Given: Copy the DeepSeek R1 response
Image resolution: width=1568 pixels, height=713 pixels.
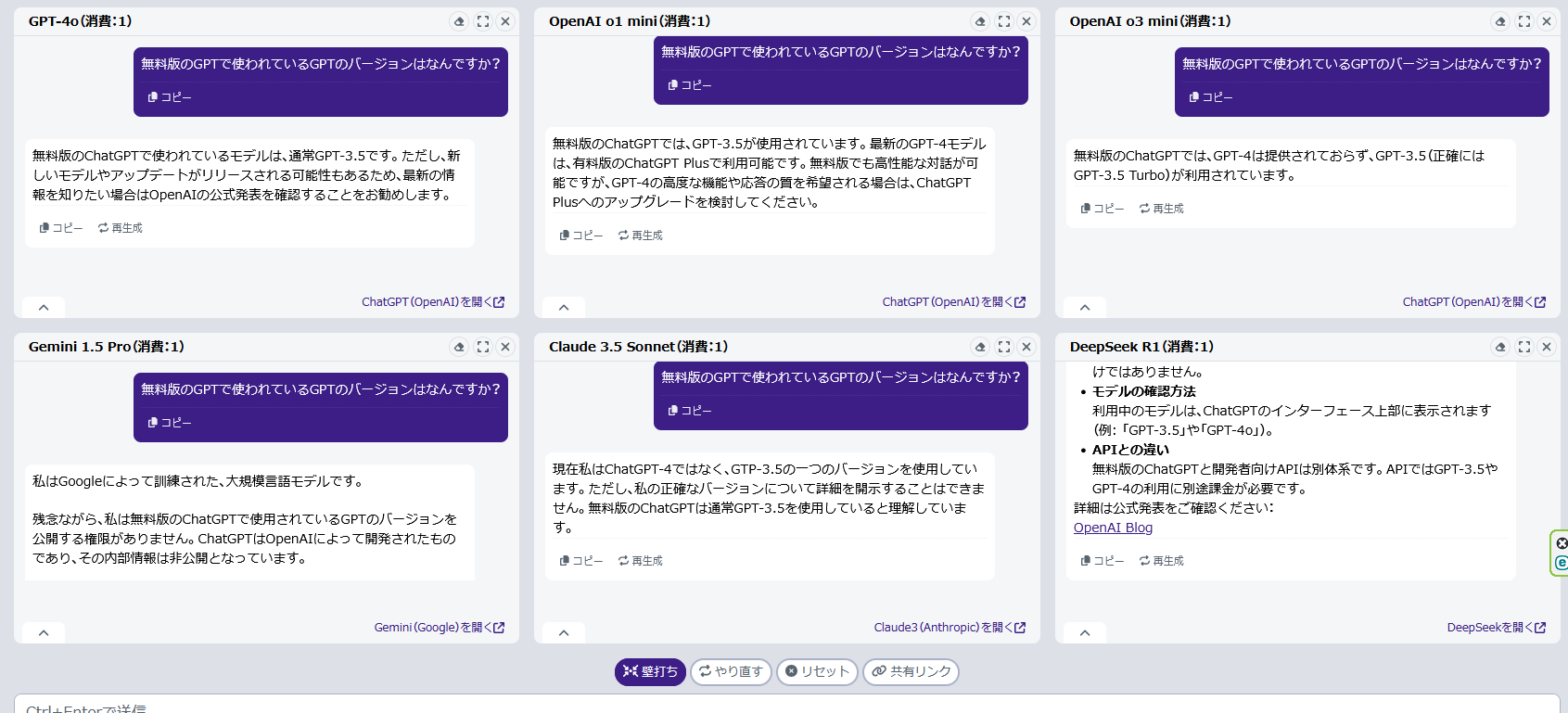Looking at the screenshot, I should pyautogui.click(x=1102, y=561).
